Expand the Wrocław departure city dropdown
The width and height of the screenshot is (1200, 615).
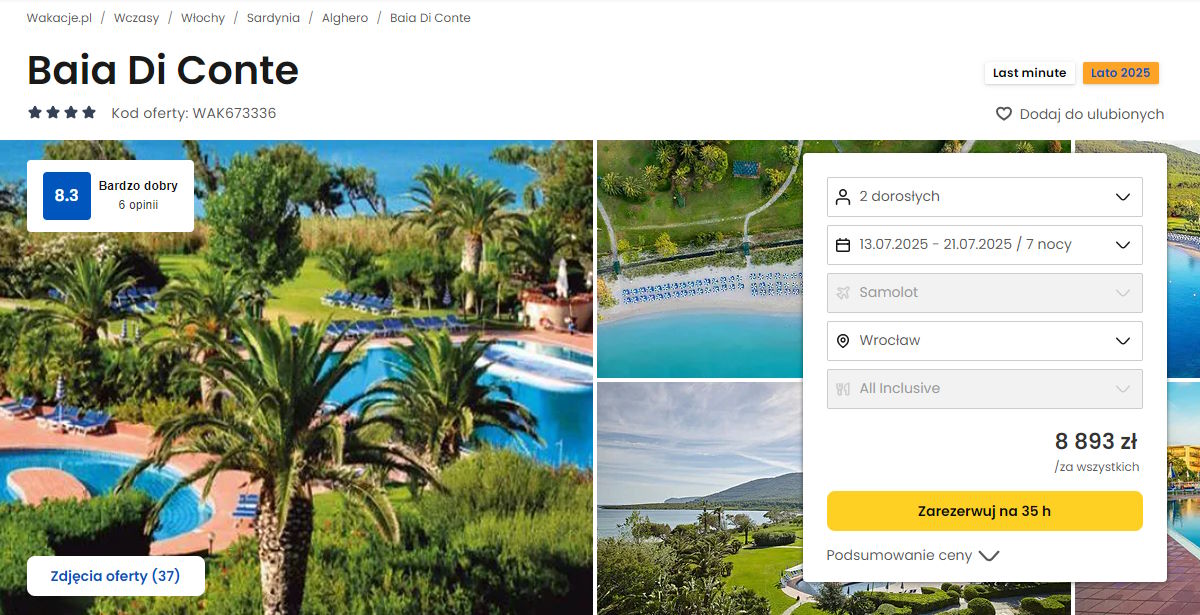pyautogui.click(x=1123, y=341)
